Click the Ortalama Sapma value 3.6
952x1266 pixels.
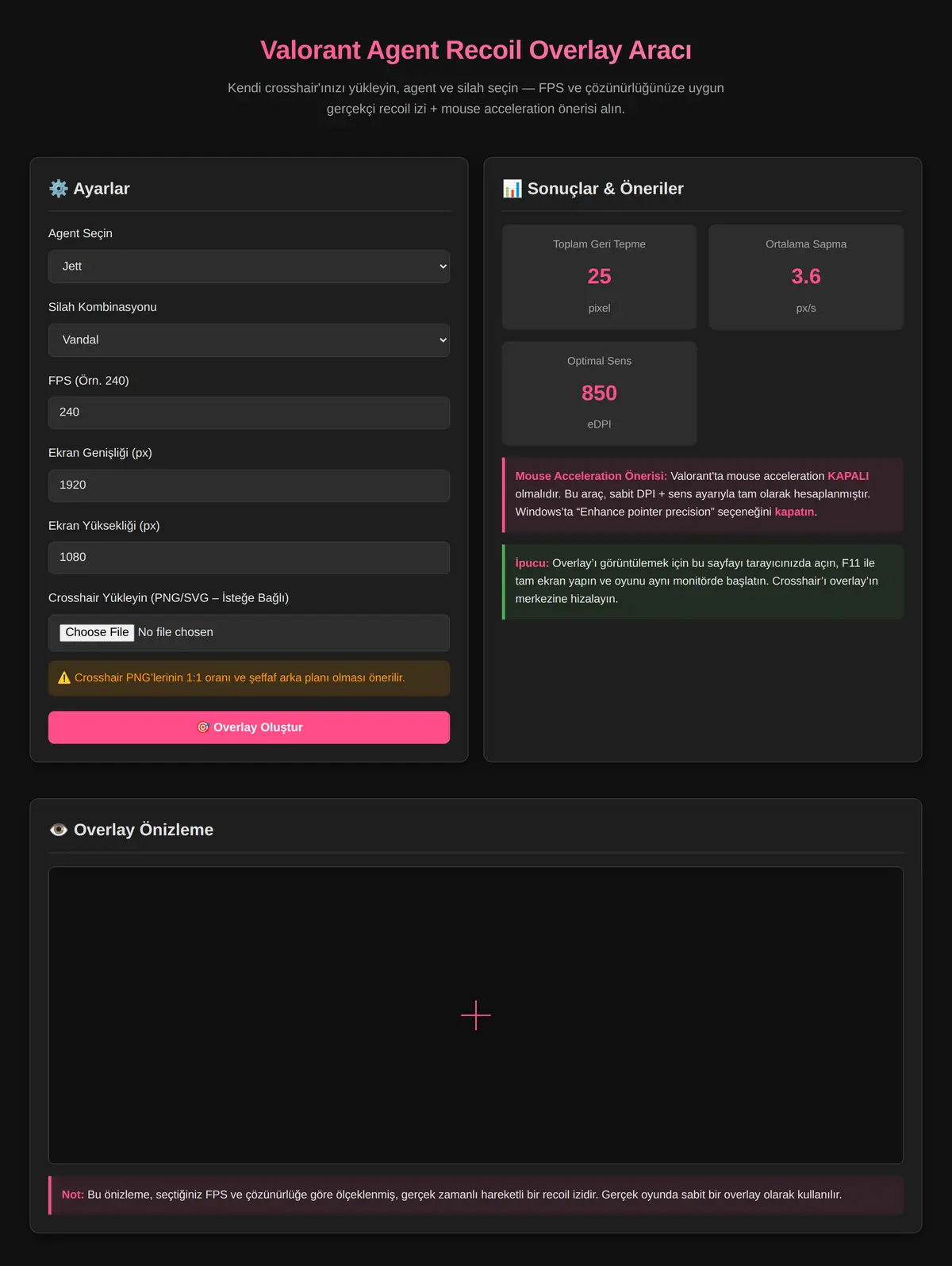click(x=806, y=276)
